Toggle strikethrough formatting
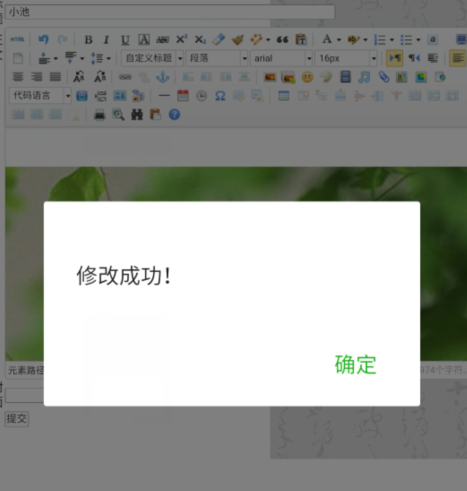The image size is (467, 491). 163,40
